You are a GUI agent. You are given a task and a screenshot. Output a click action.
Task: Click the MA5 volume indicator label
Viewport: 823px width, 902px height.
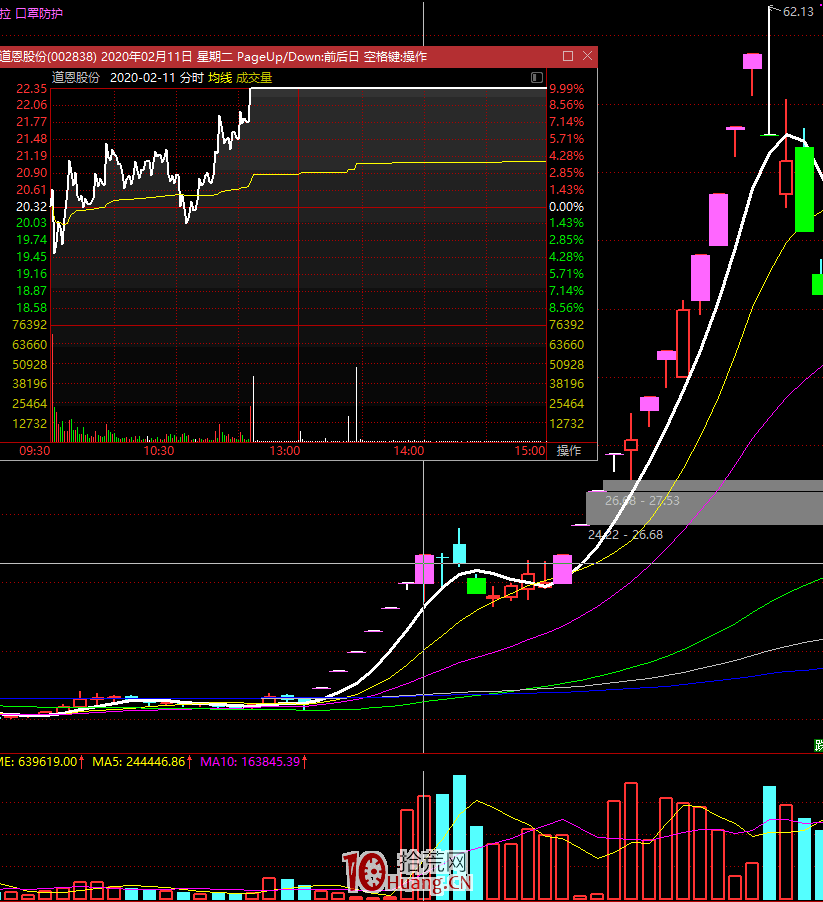click(138, 761)
